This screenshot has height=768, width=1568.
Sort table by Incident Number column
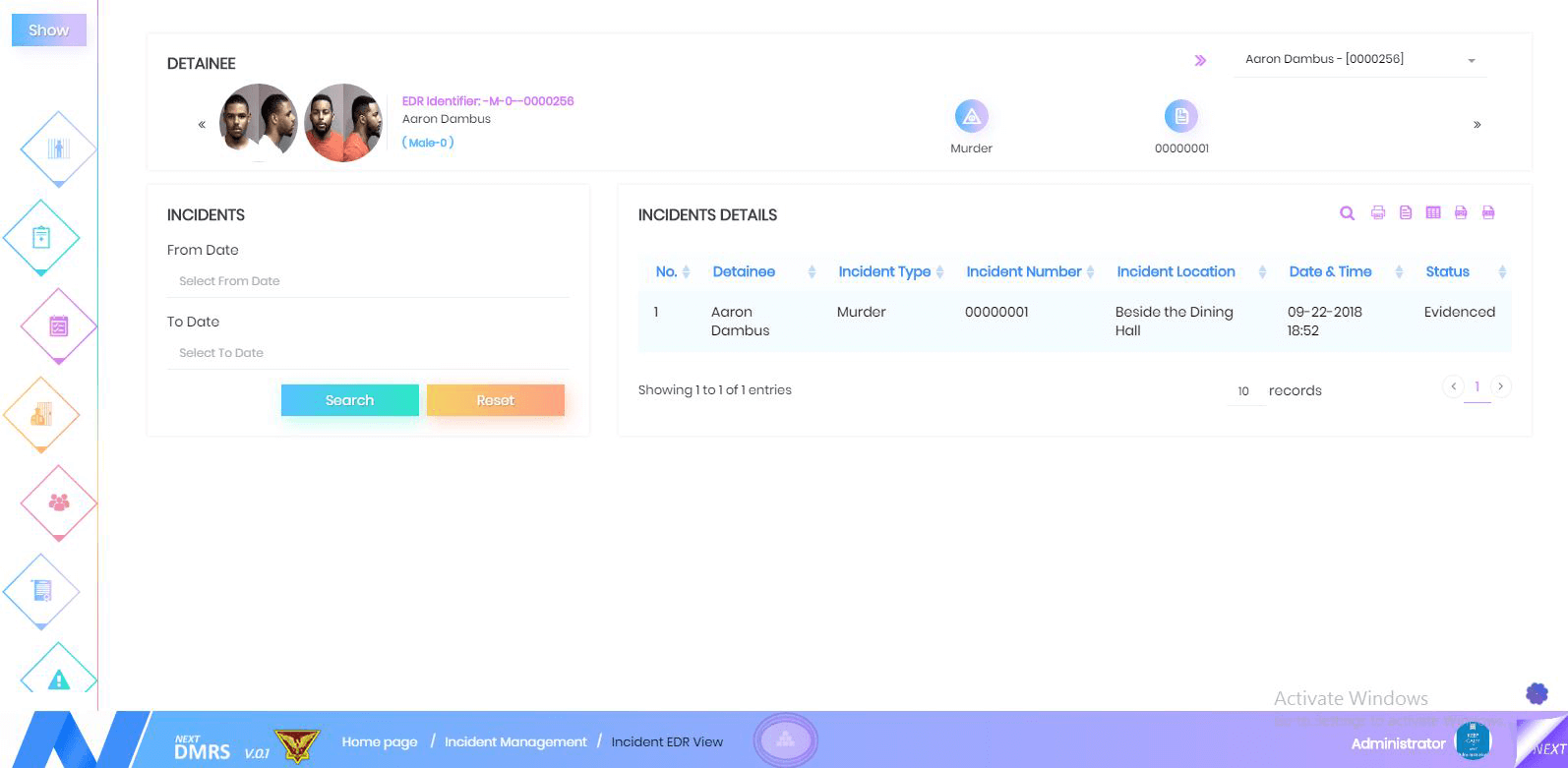1030,271
